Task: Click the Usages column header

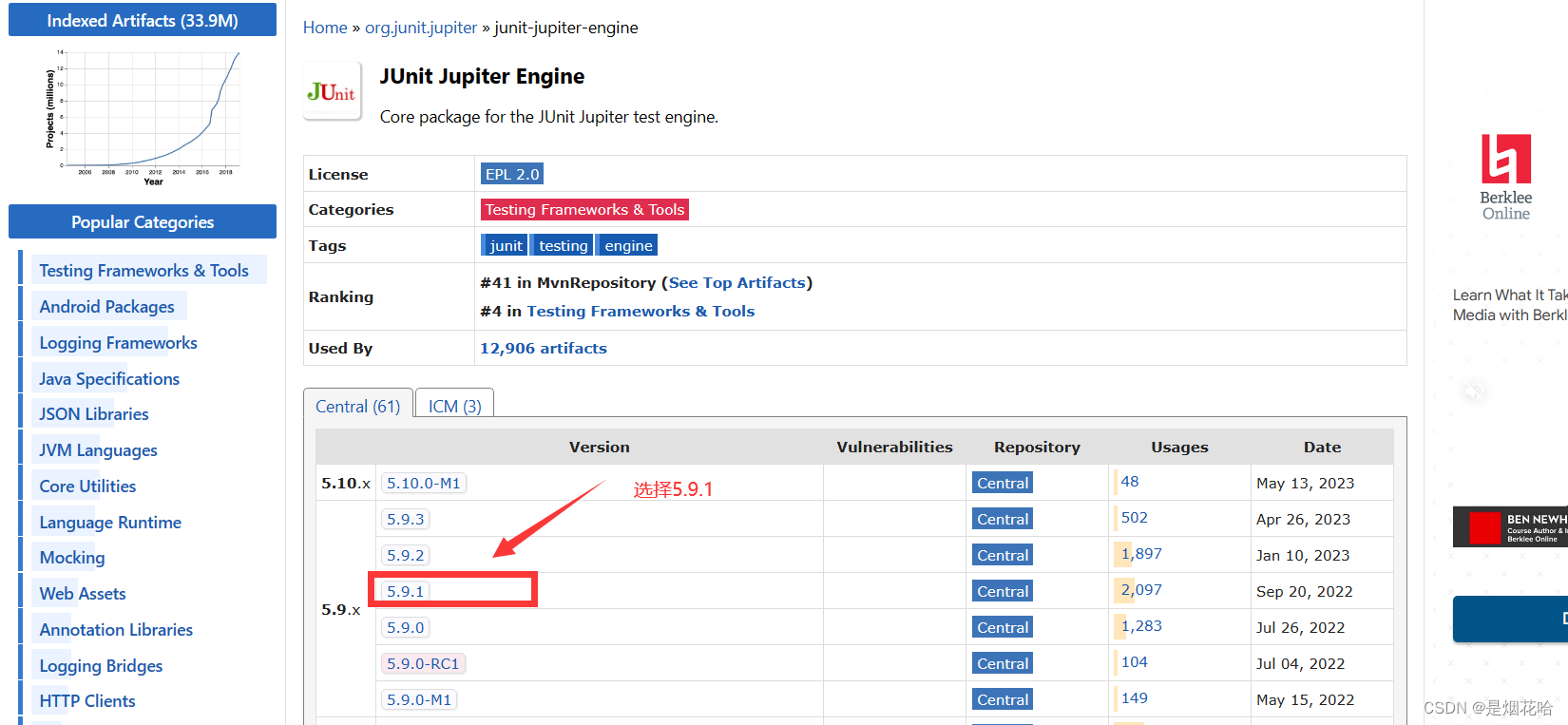Action: [1179, 447]
